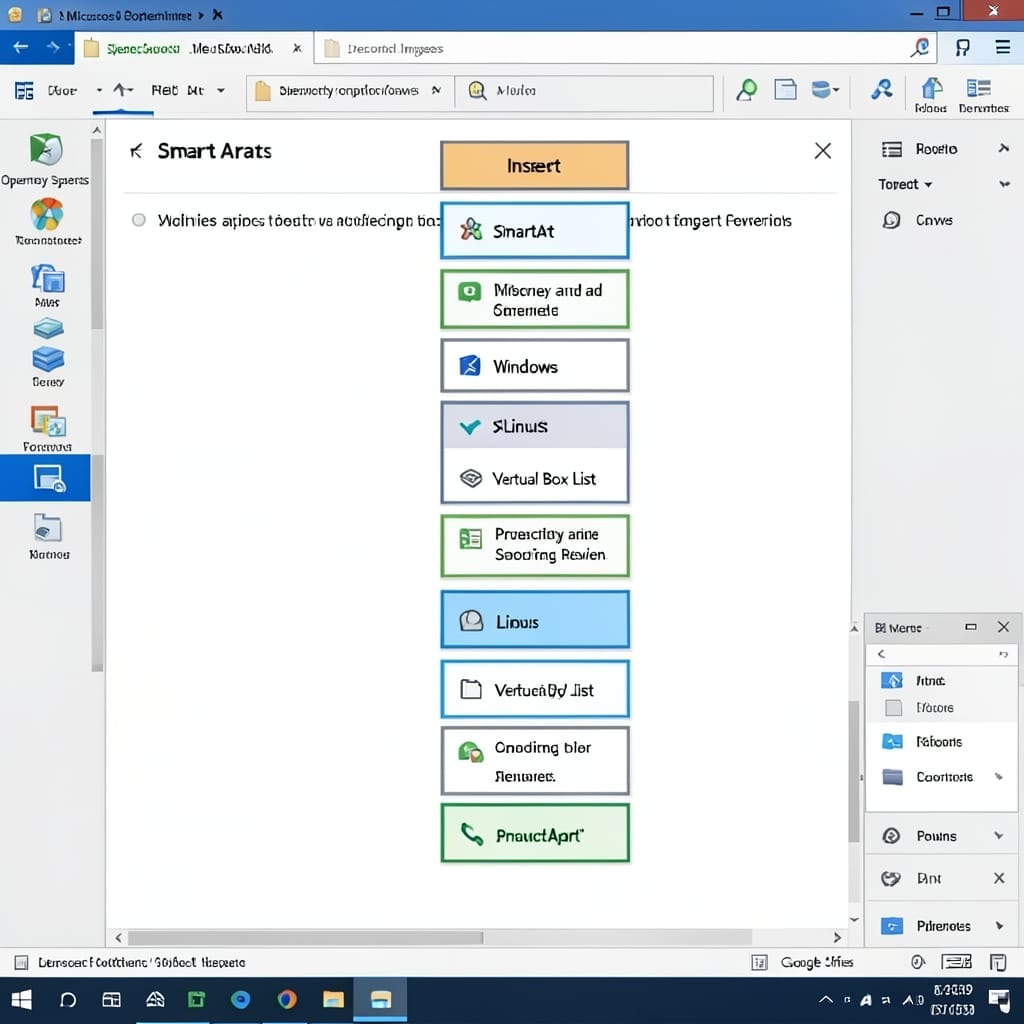The image size is (1024, 1024).
Task: Select the Tituc item in Merce panel
Action: click(x=940, y=680)
